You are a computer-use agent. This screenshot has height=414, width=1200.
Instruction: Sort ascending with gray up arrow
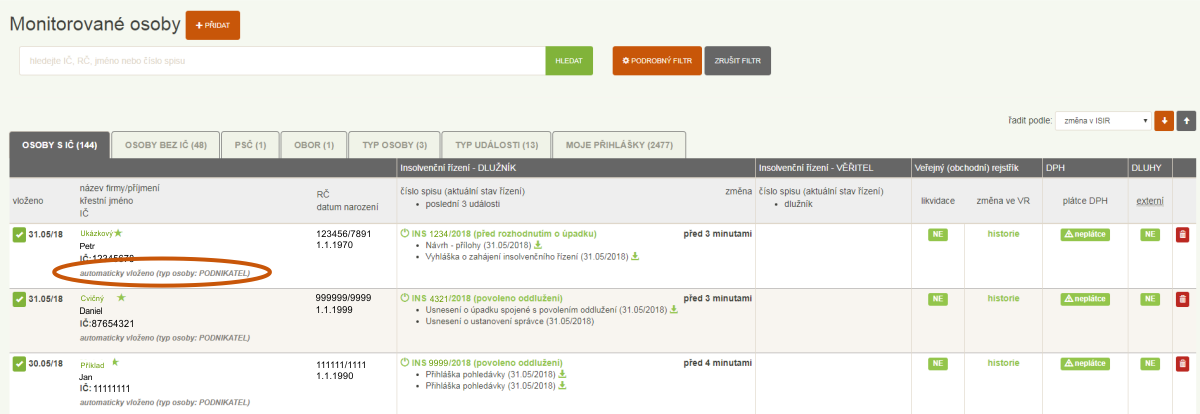click(1186, 120)
